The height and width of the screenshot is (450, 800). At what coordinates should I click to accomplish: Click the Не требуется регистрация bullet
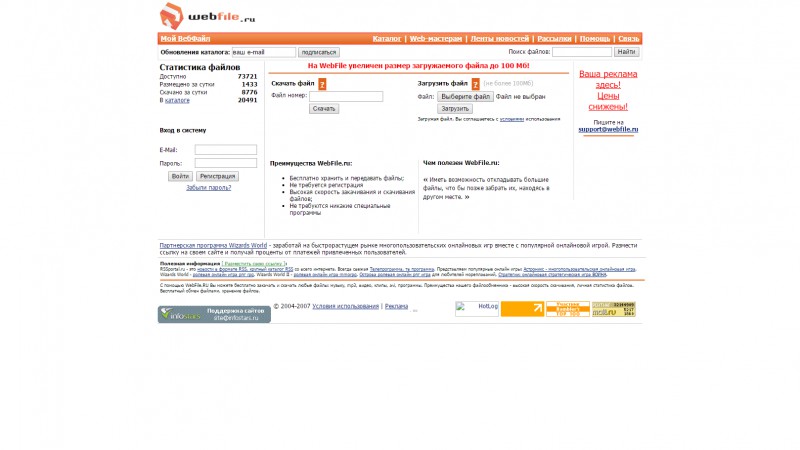[327, 185]
